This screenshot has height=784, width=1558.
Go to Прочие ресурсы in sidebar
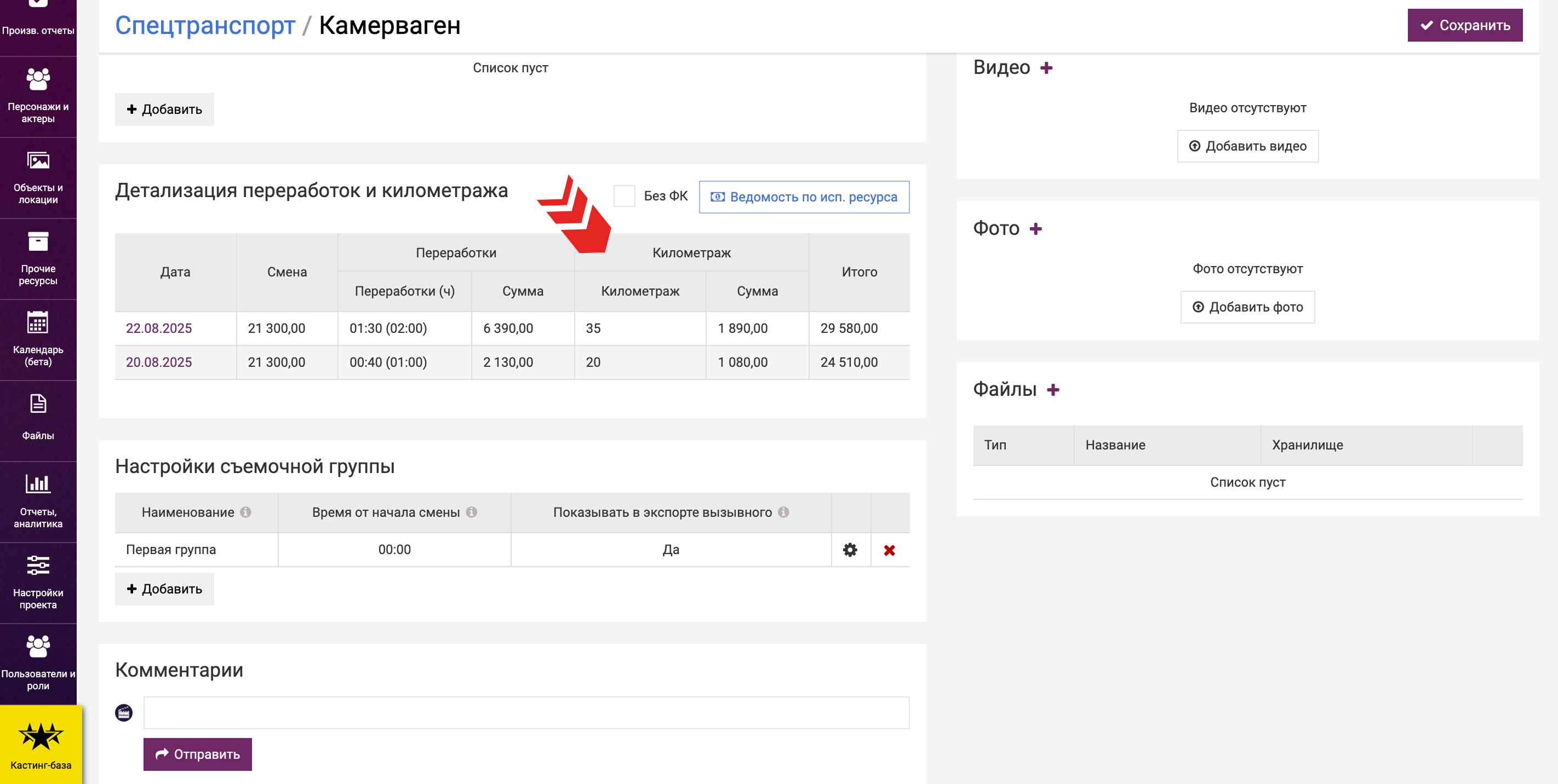click(x=38, y=258)
